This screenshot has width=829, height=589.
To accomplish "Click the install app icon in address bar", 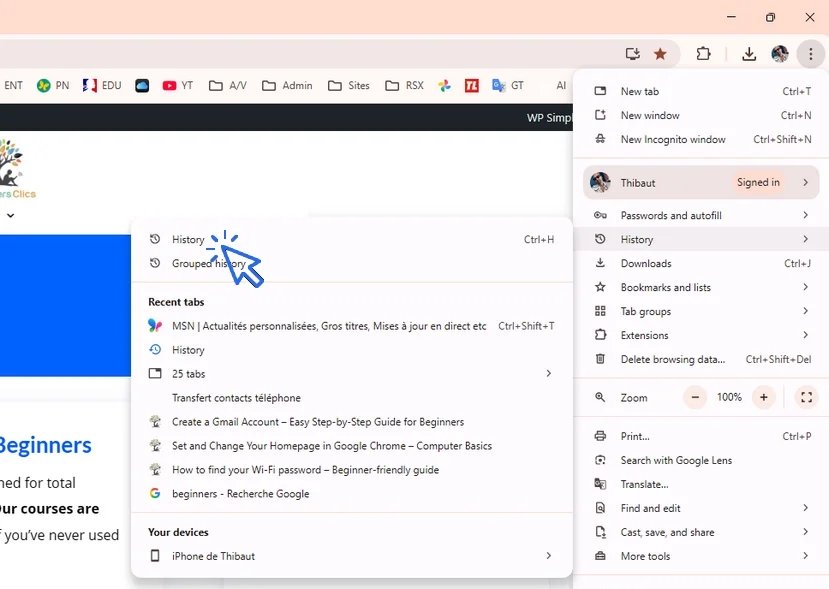I will [x=632, y=54].
